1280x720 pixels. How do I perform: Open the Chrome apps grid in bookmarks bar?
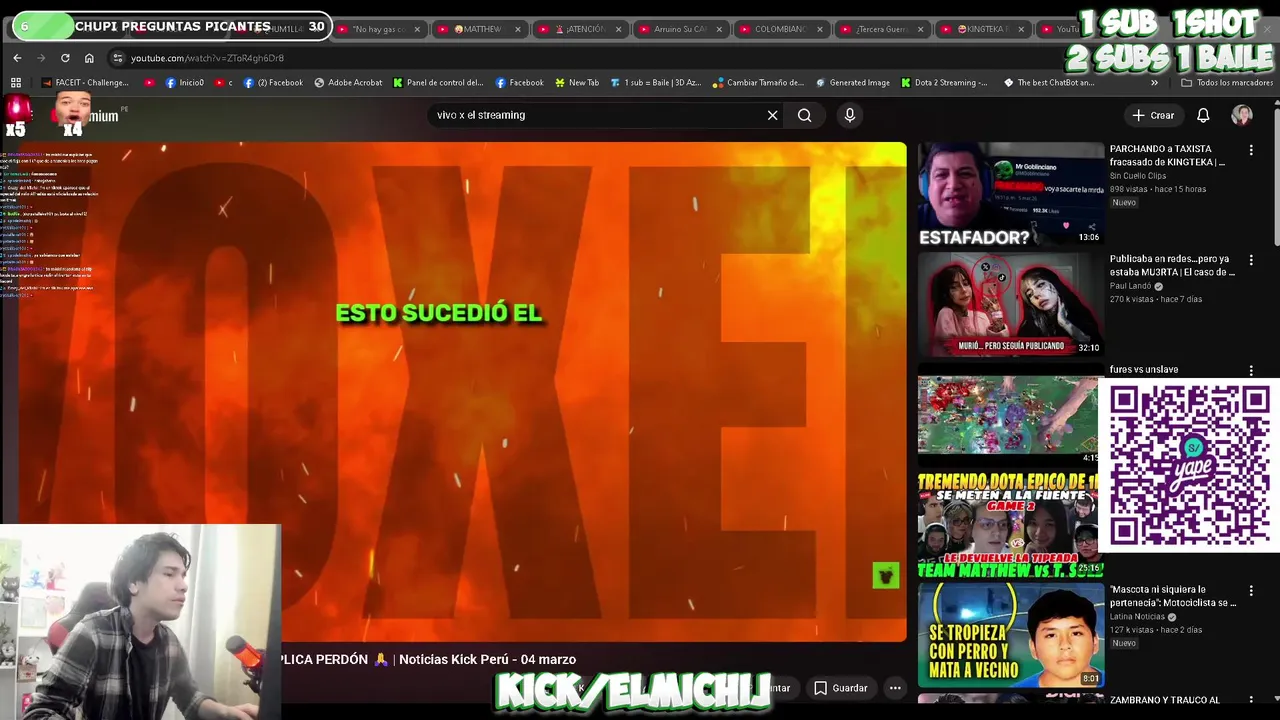pyautogui.click(x=16, y=83)
